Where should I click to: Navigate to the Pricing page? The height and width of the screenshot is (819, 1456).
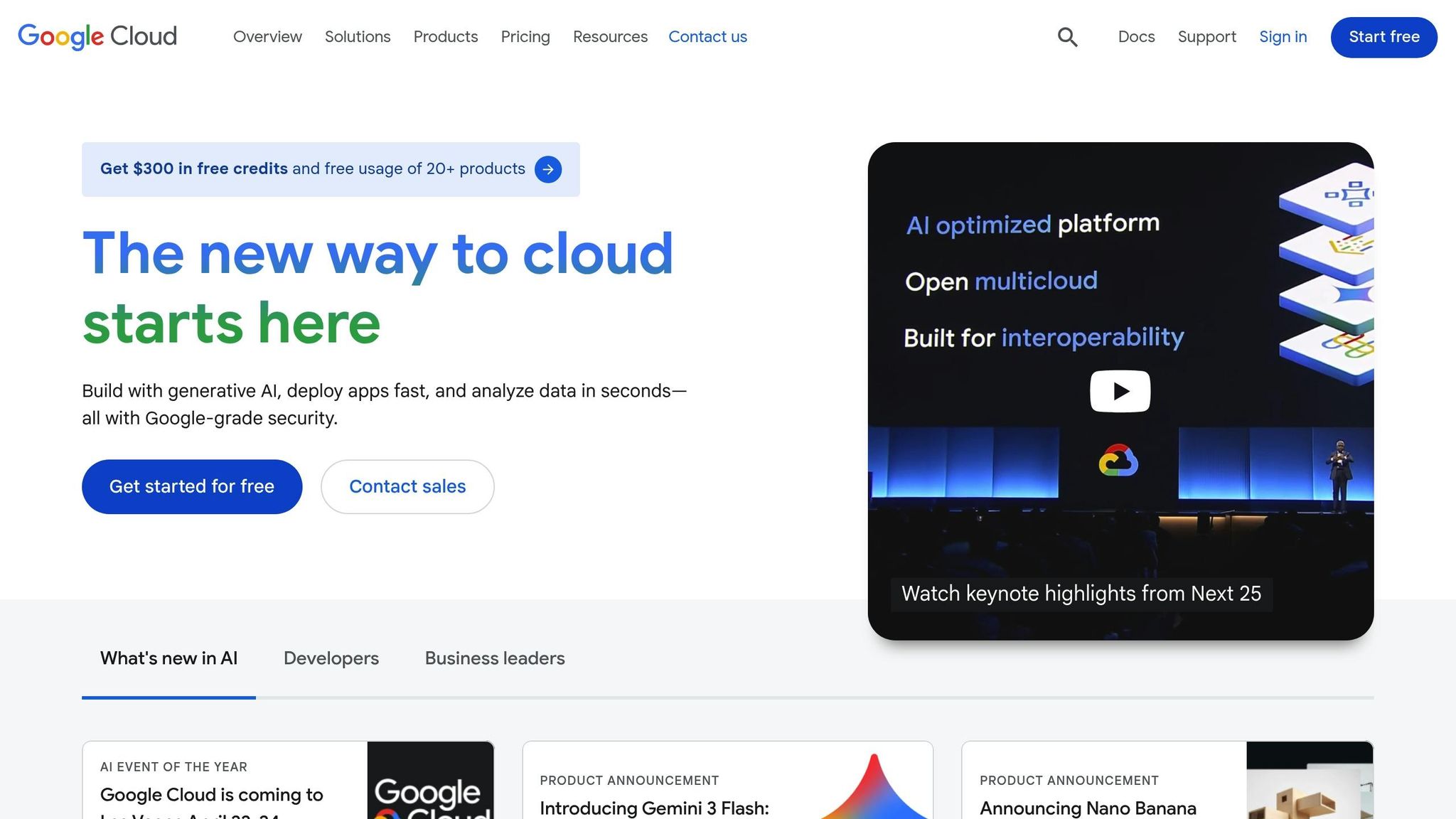pyautogui.click(x=525, y=36)
